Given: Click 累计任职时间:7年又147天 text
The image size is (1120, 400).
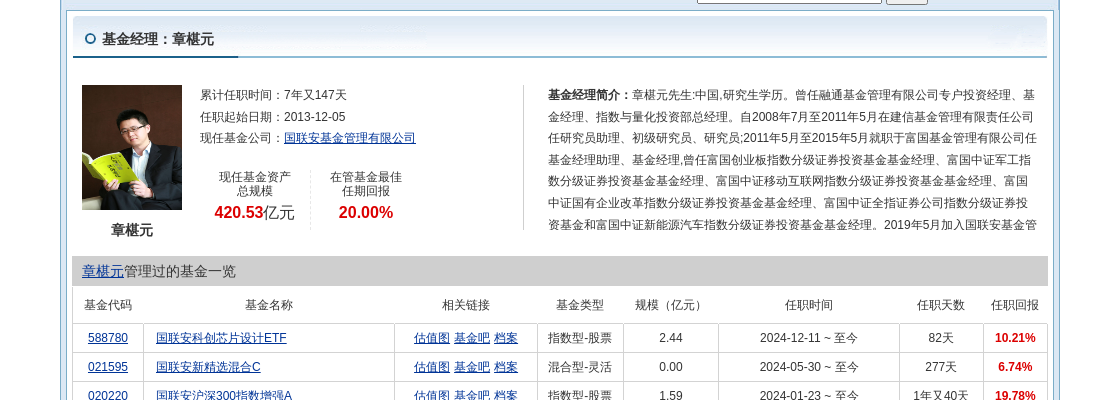Looking at the screenshot, I should click(x=274, y=95).
